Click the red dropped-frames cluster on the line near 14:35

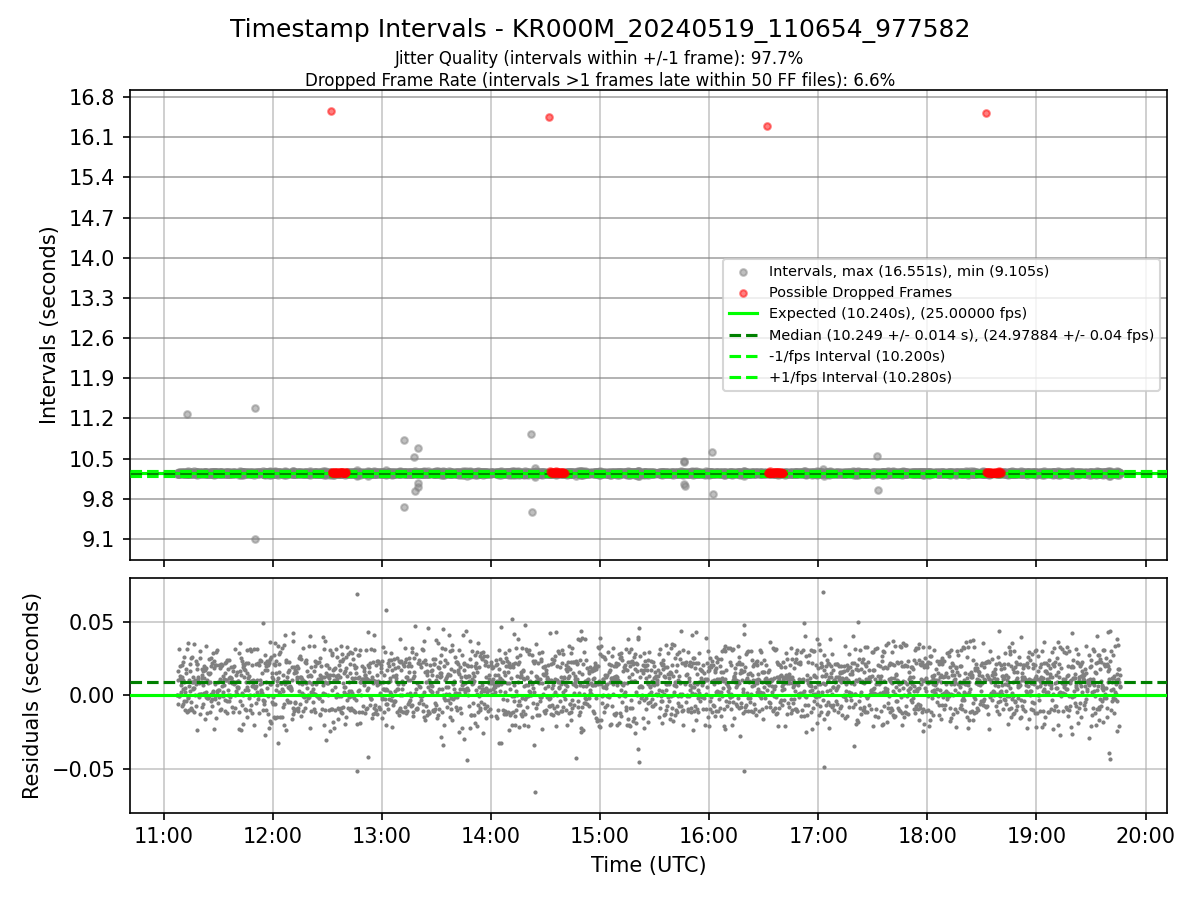(x=557, y=473)
